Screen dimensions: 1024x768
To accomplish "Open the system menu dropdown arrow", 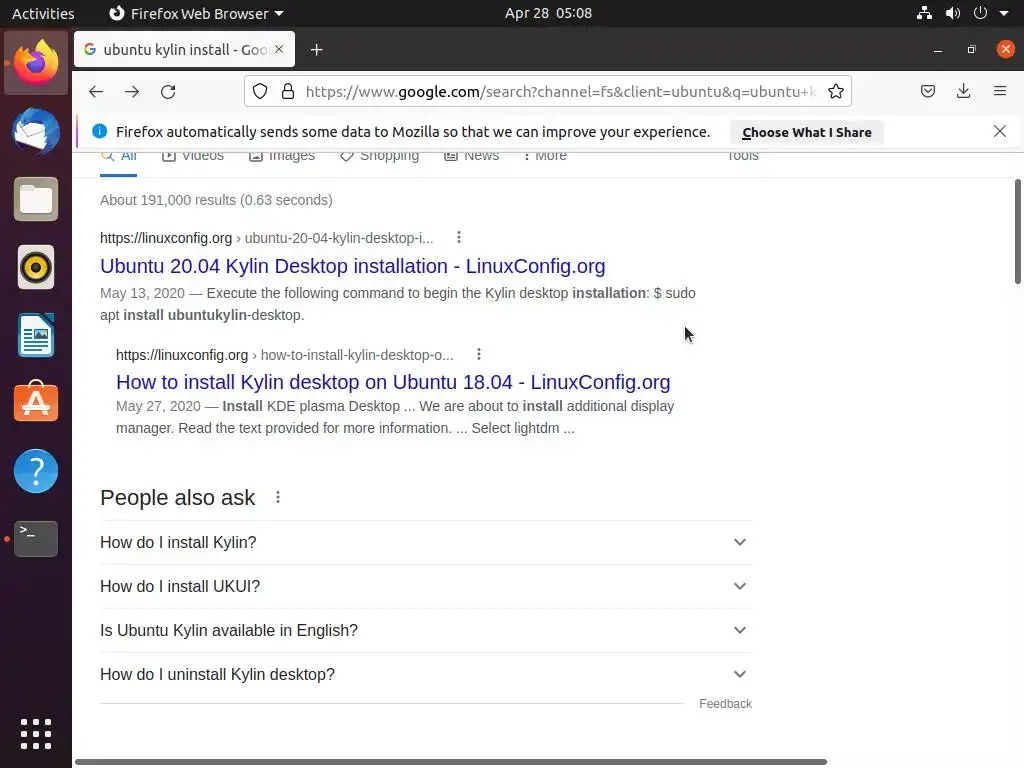I will (1004, 13).
